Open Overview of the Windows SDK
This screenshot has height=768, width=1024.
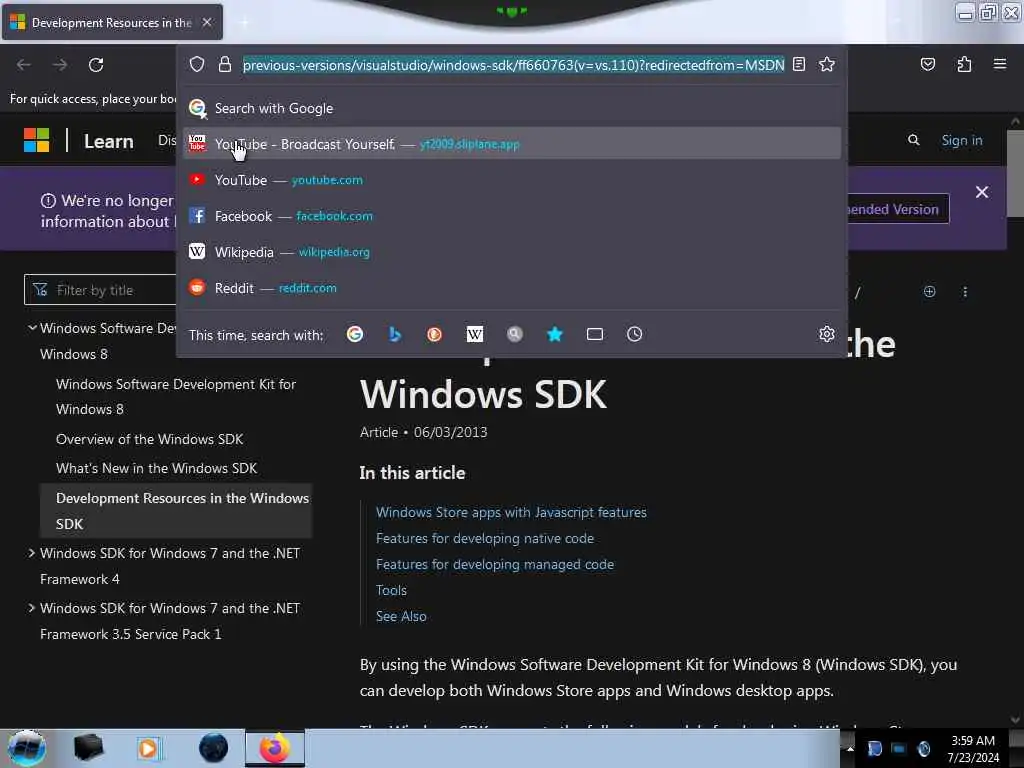[x=150, y=439]
